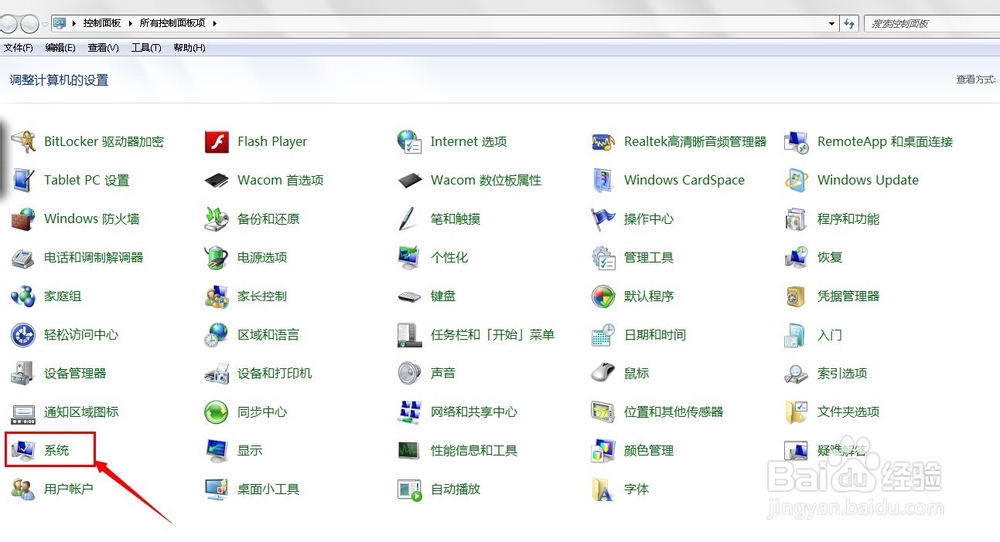Open the 声音 speaker icon
This screenshot has width=1000, height=542.
point(409,373)
